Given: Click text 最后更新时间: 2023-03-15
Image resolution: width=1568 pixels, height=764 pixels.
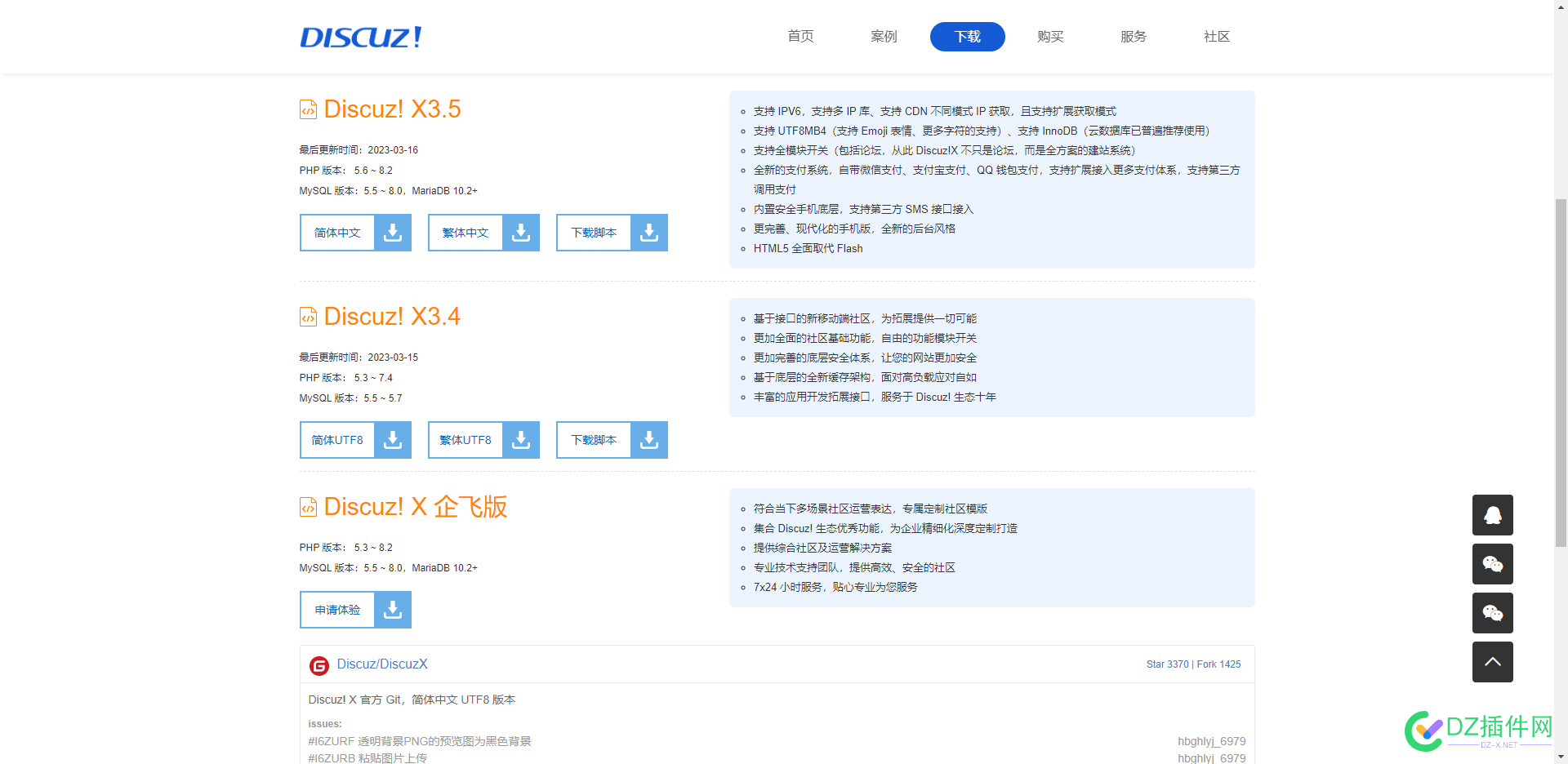Looking at the screenshot, I should pos(359,358).
